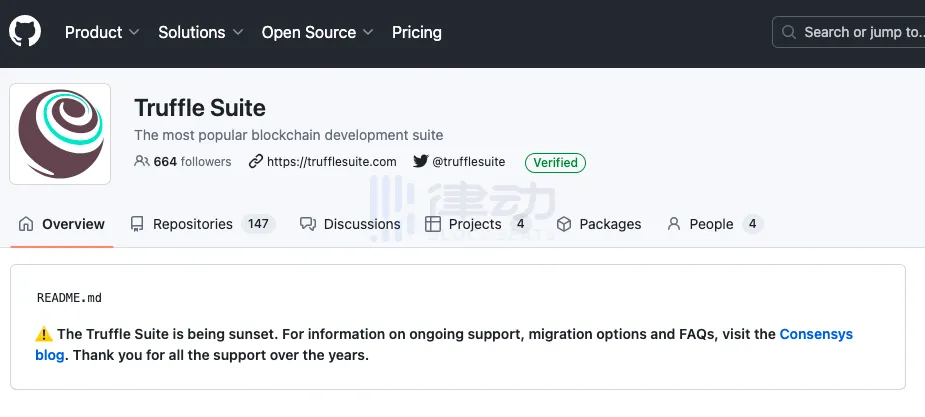Open the Discussions tab
Image resolution: width=925 pixels, height=417 pixels.
click(x=350, y=224)
